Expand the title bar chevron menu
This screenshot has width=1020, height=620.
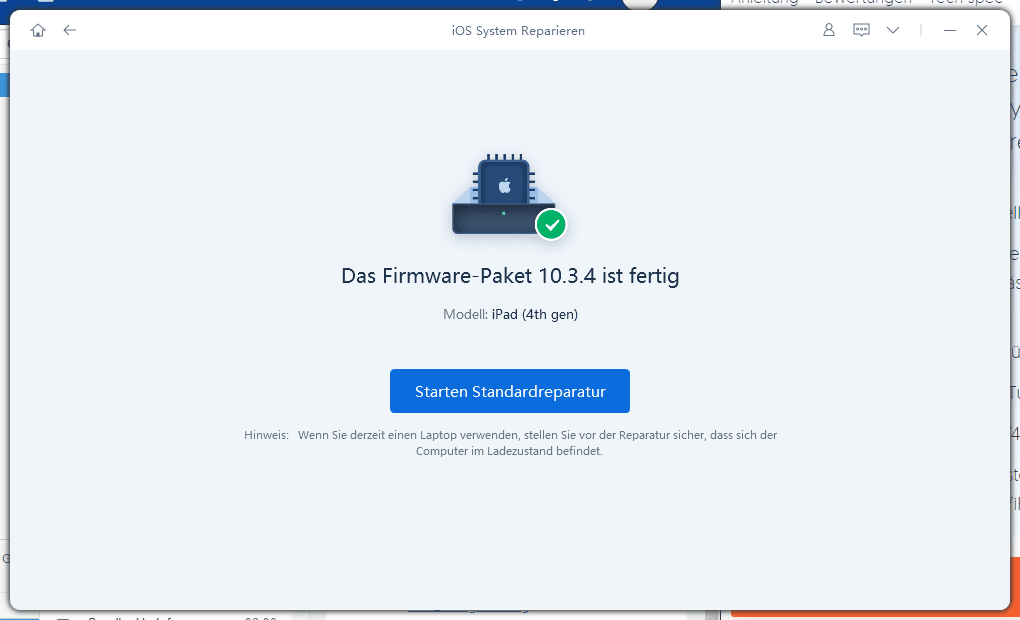click(x=893, y=31)
